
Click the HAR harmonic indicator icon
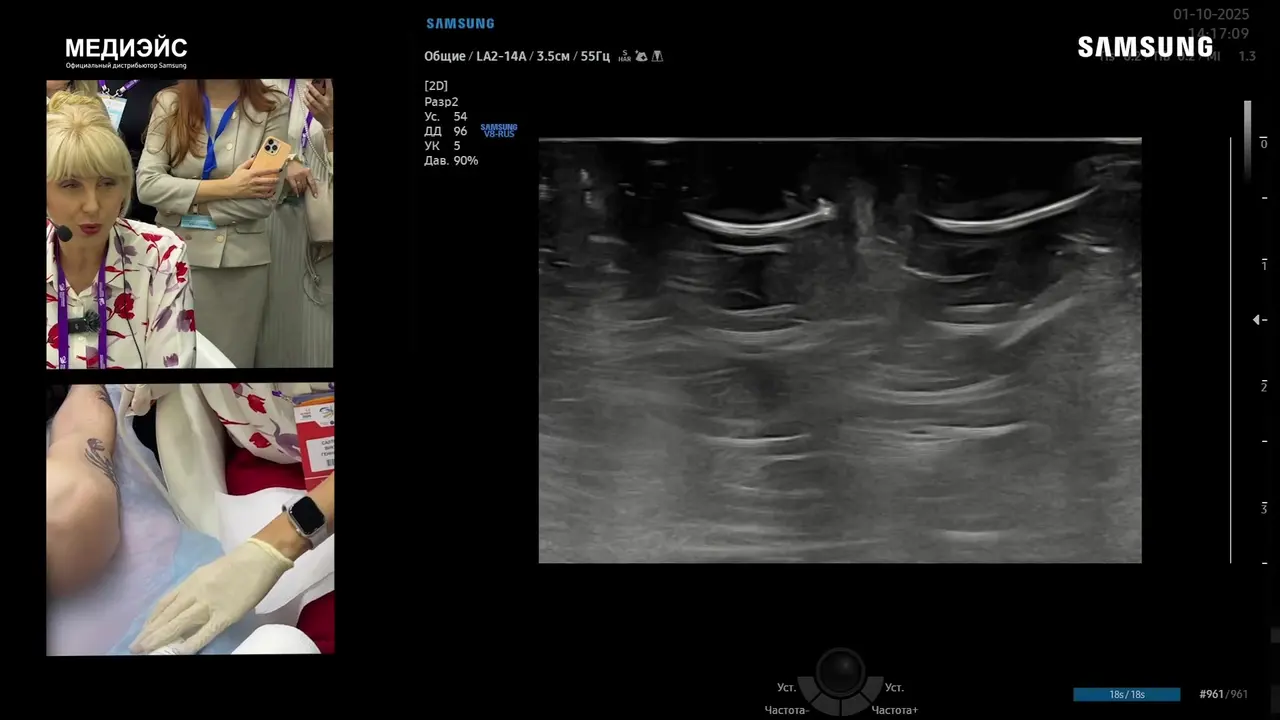[x=624, y=57]
